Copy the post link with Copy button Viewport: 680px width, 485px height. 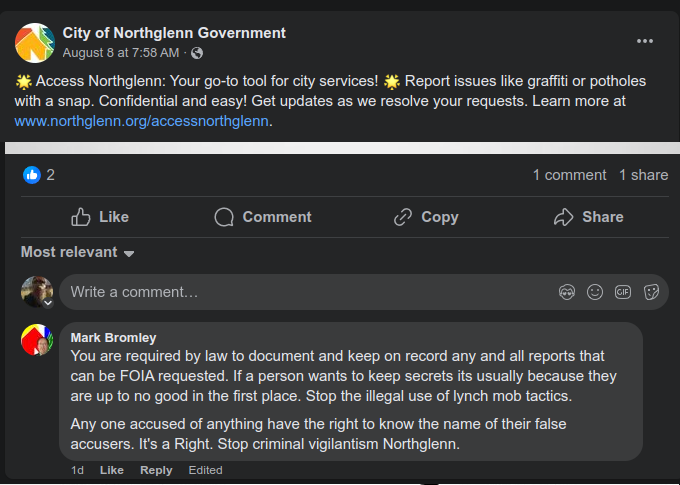coord(426,217)
